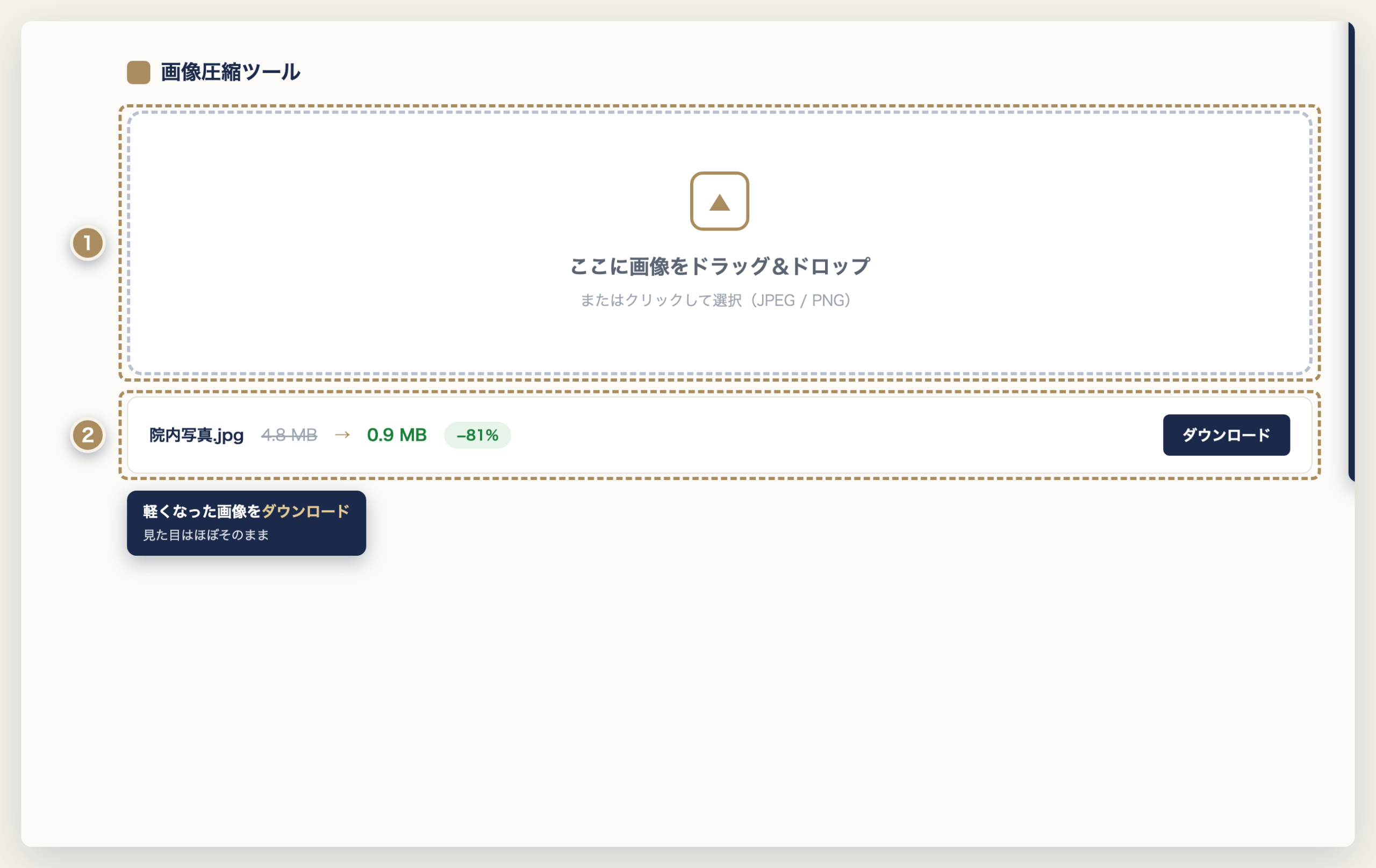This screenshot has width=1376, height=868.
Task: Click the またはクリックして選択（JPEG / PNG）text
Action: tap(715, 300)
